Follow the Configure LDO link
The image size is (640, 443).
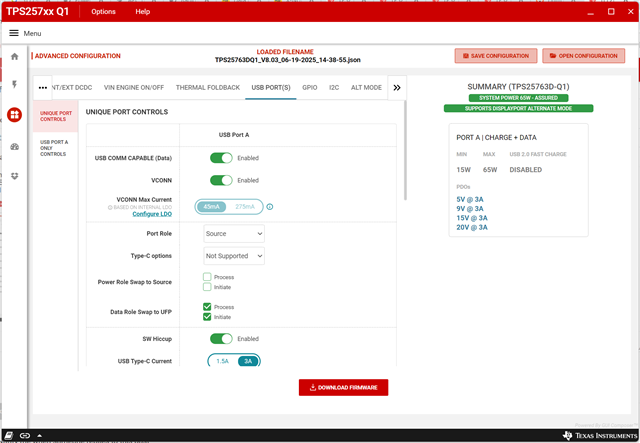point(152,214)
